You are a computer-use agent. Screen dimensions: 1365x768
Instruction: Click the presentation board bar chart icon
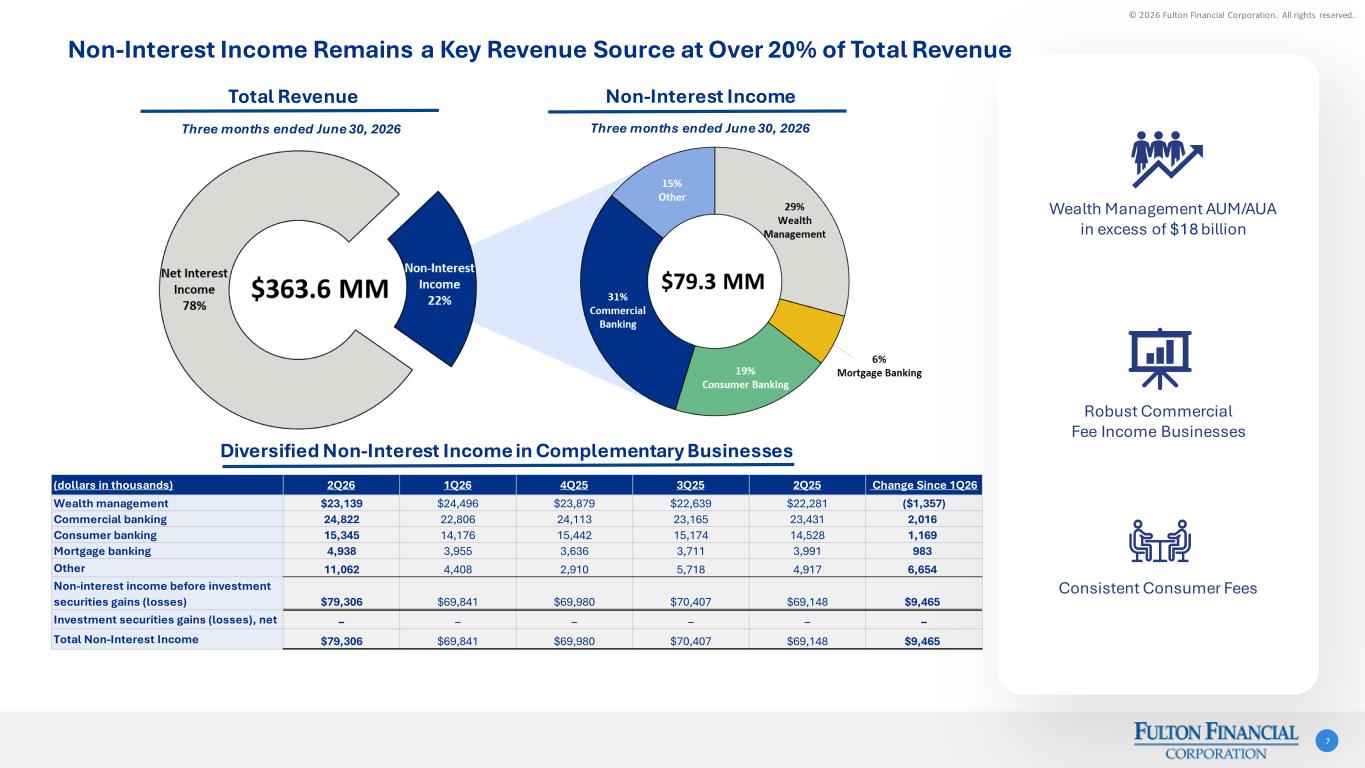click(x=1162, y=358)
